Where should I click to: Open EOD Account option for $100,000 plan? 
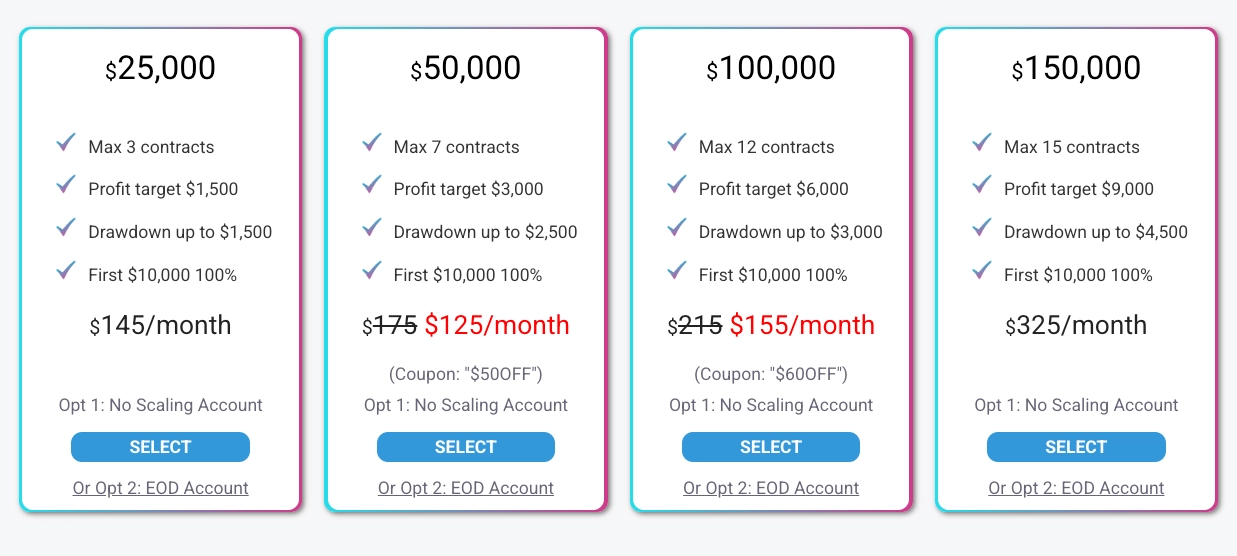coord(771,488)
